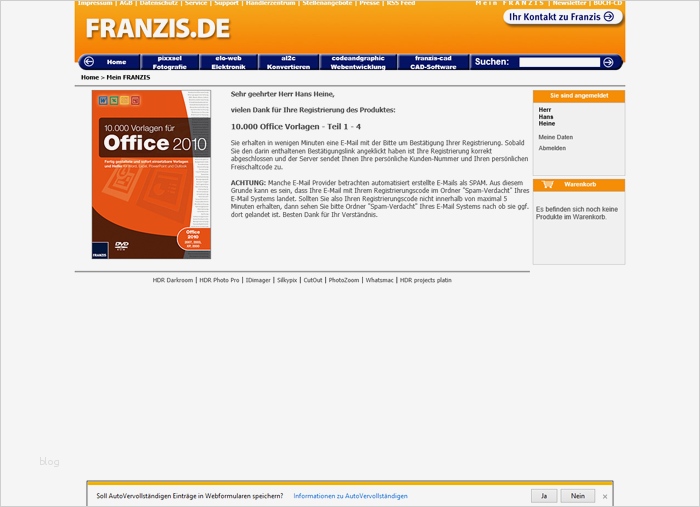Click Nein in the AutoVervollständigen bar
The image size is (700, 507).
[577, 496]
